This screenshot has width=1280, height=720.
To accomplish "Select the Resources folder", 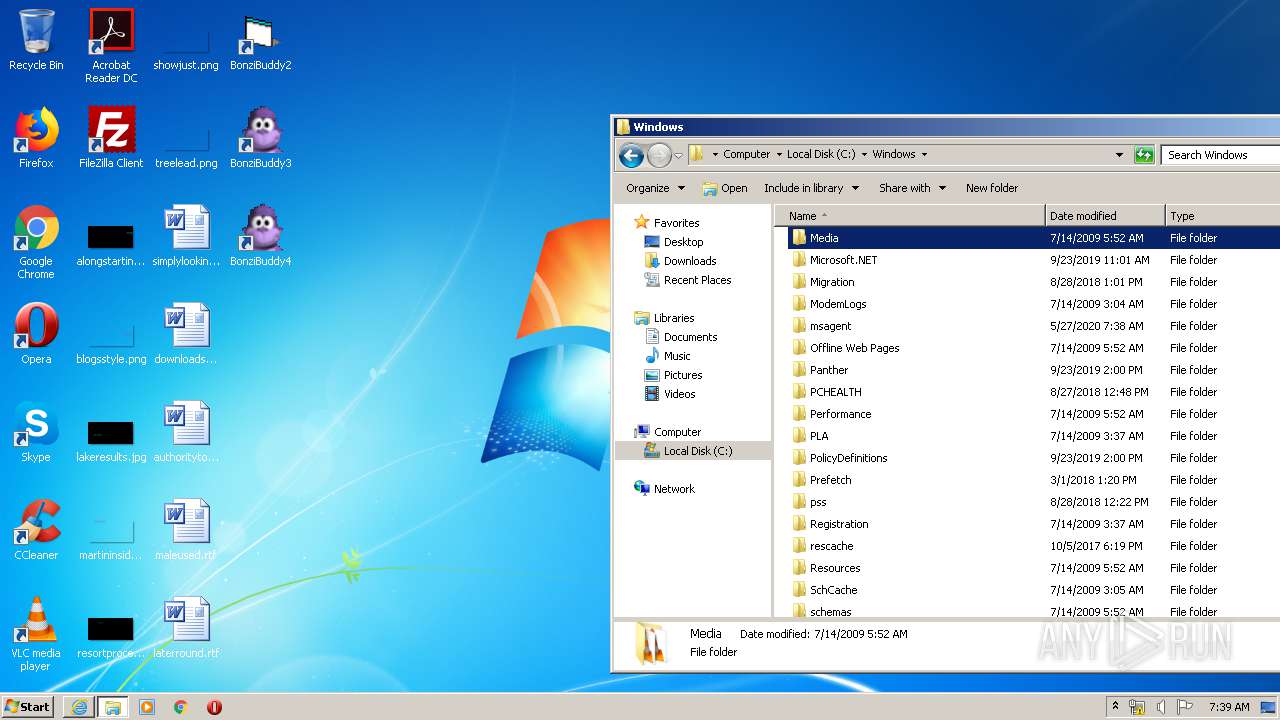I will tap(835, 568).
